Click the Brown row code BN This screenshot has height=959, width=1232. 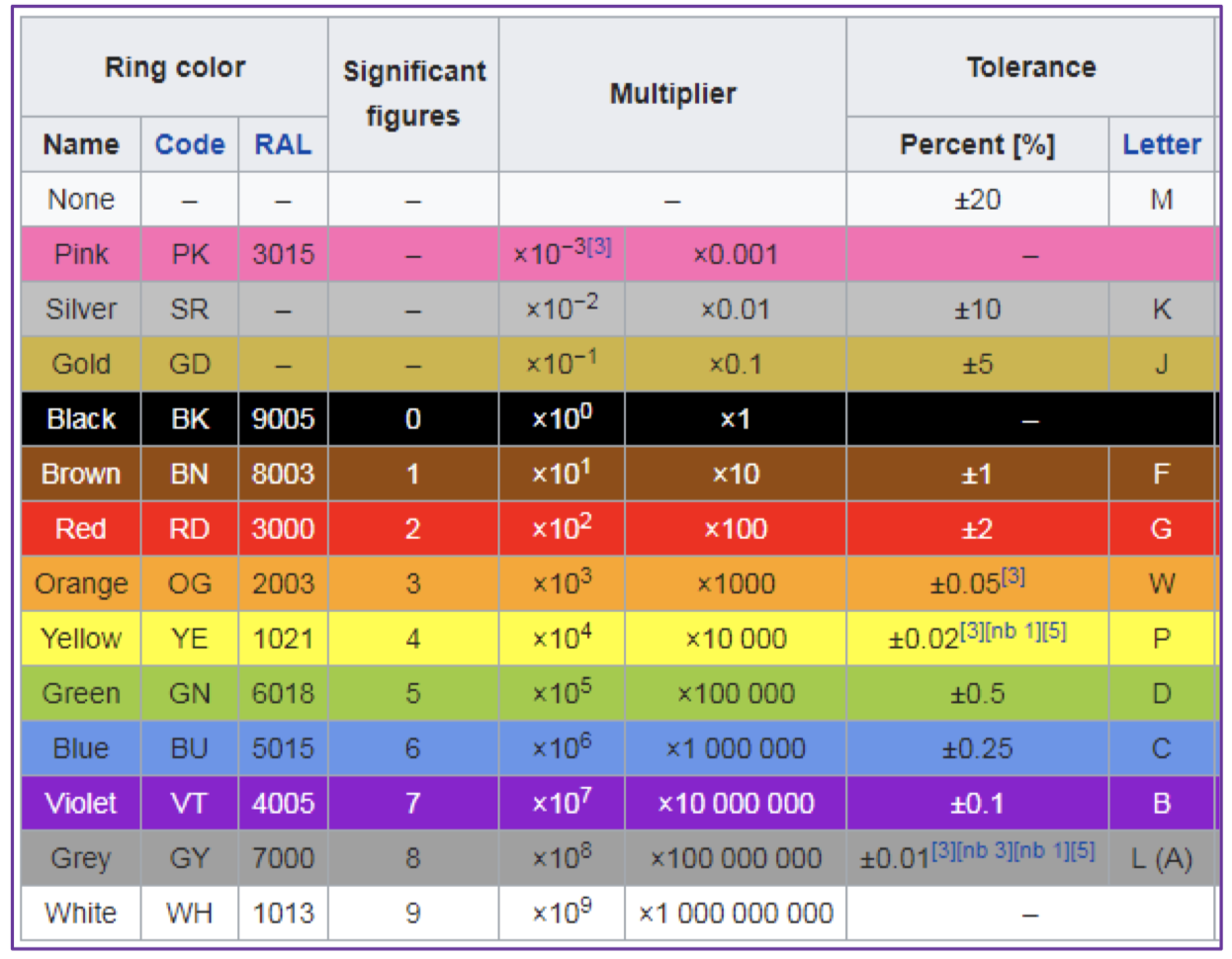click(189, 474)
